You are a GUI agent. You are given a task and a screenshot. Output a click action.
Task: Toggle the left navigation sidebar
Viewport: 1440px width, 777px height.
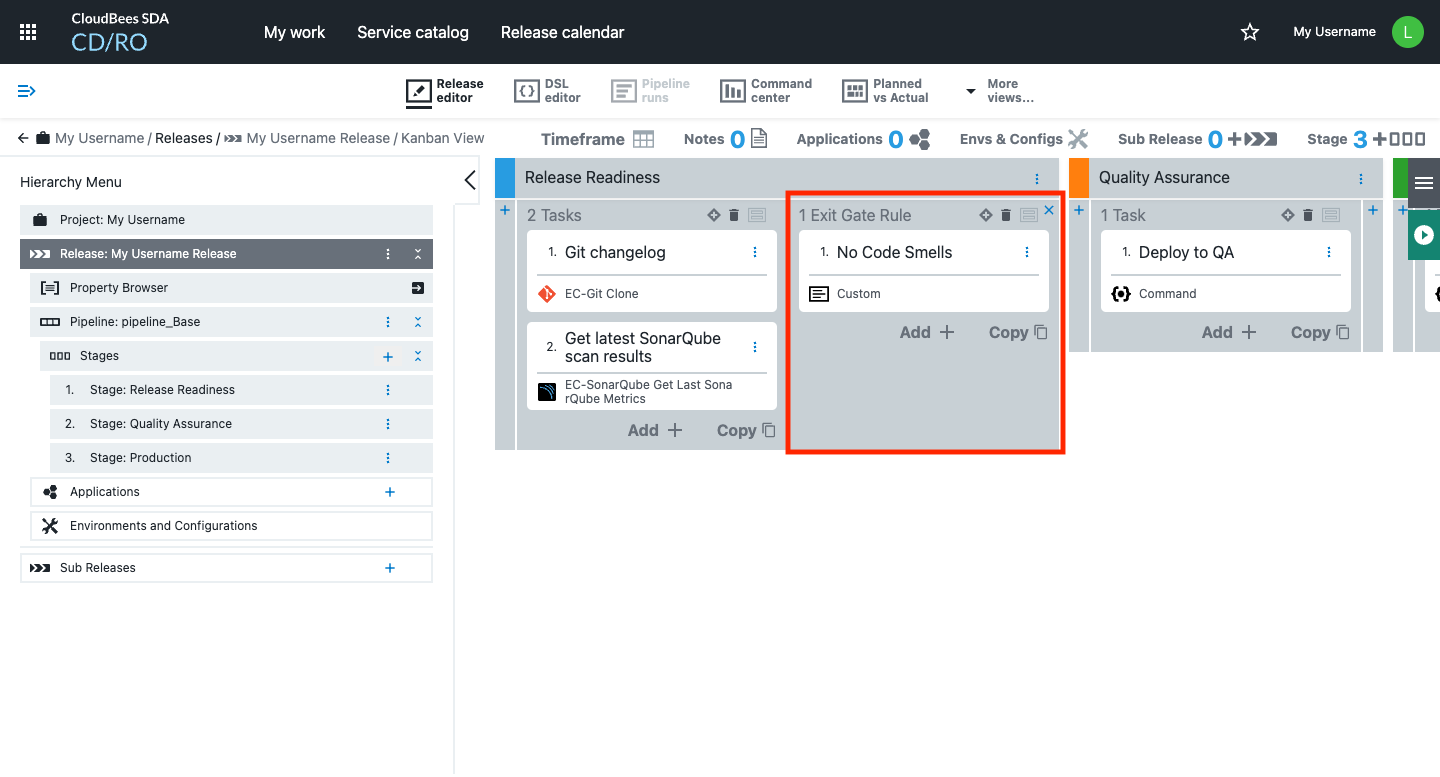27,91
